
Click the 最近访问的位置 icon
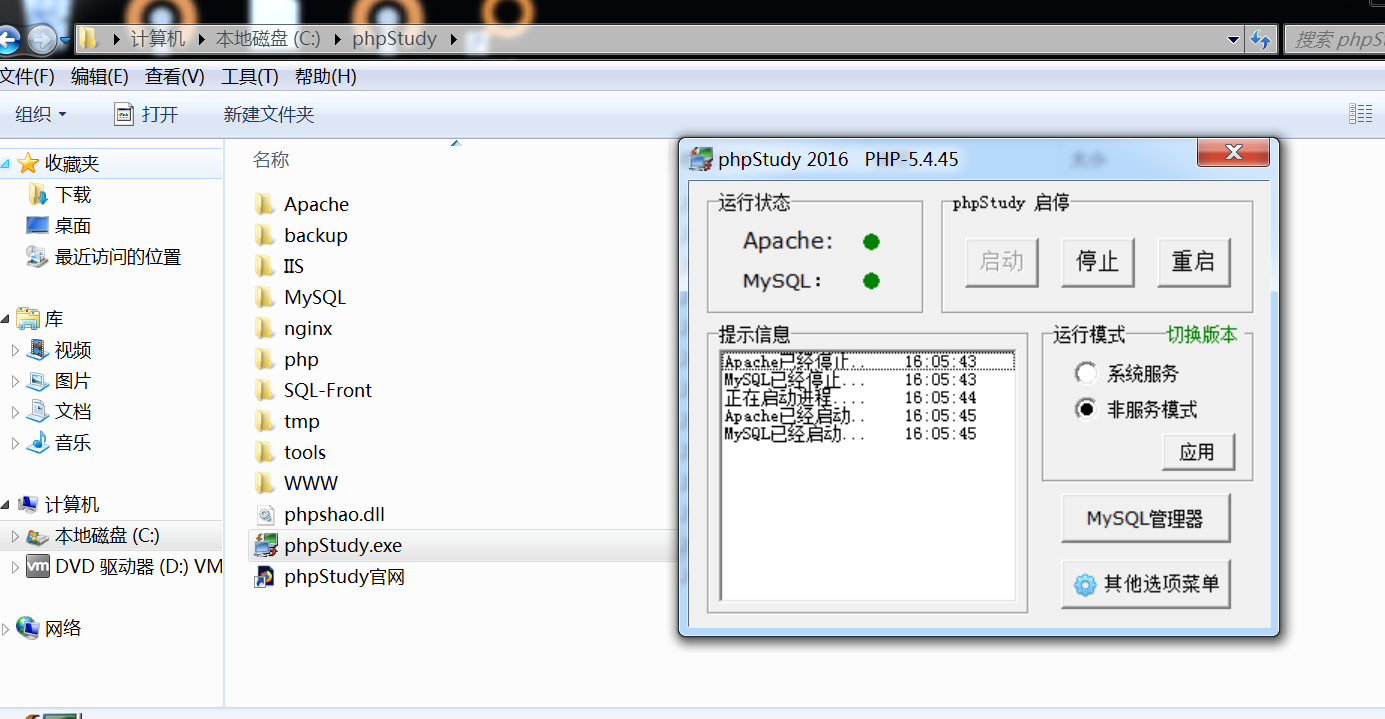click(37, 256)
